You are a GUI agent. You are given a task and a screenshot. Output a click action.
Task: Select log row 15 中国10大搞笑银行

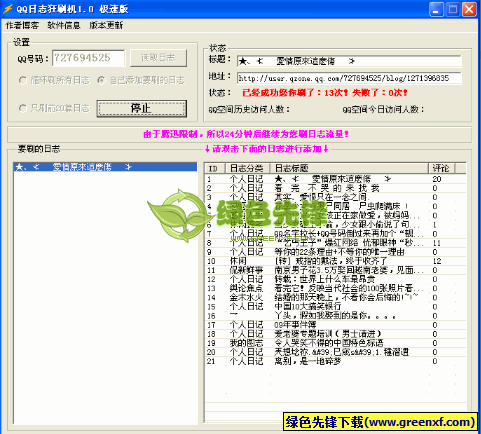(335, 307)
